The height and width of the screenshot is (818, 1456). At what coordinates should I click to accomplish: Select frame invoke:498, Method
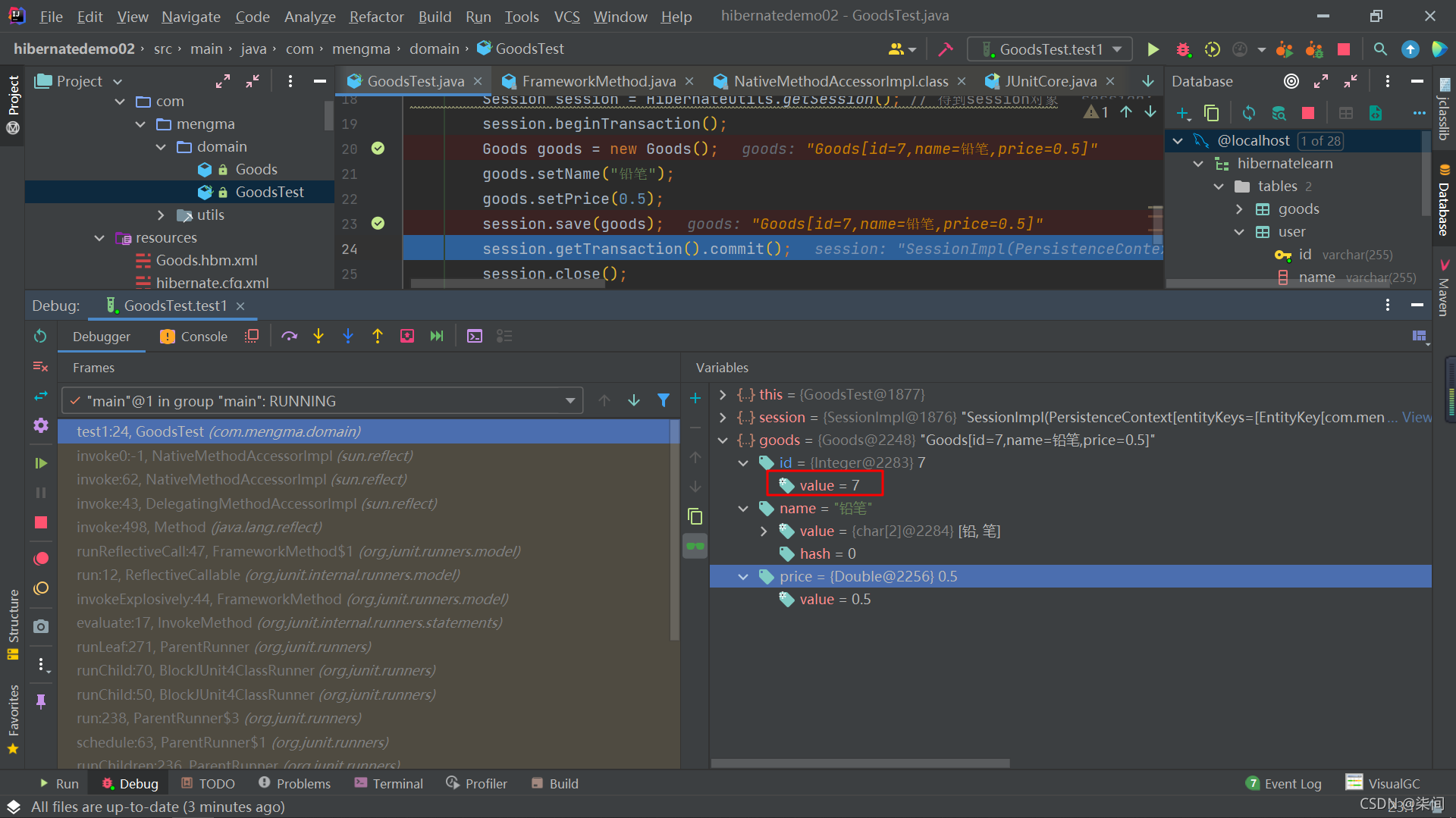[x=199, y=527]
